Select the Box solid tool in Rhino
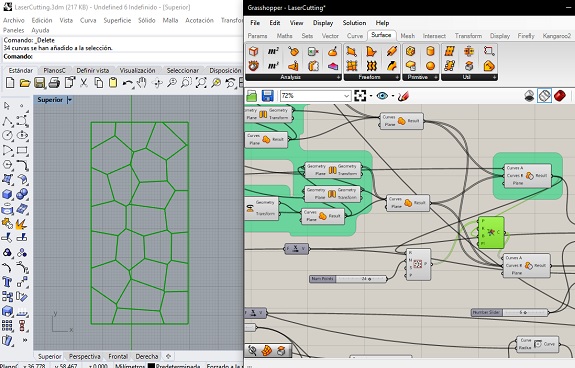This screenshot has height=368, width=575. coord(7,194)
